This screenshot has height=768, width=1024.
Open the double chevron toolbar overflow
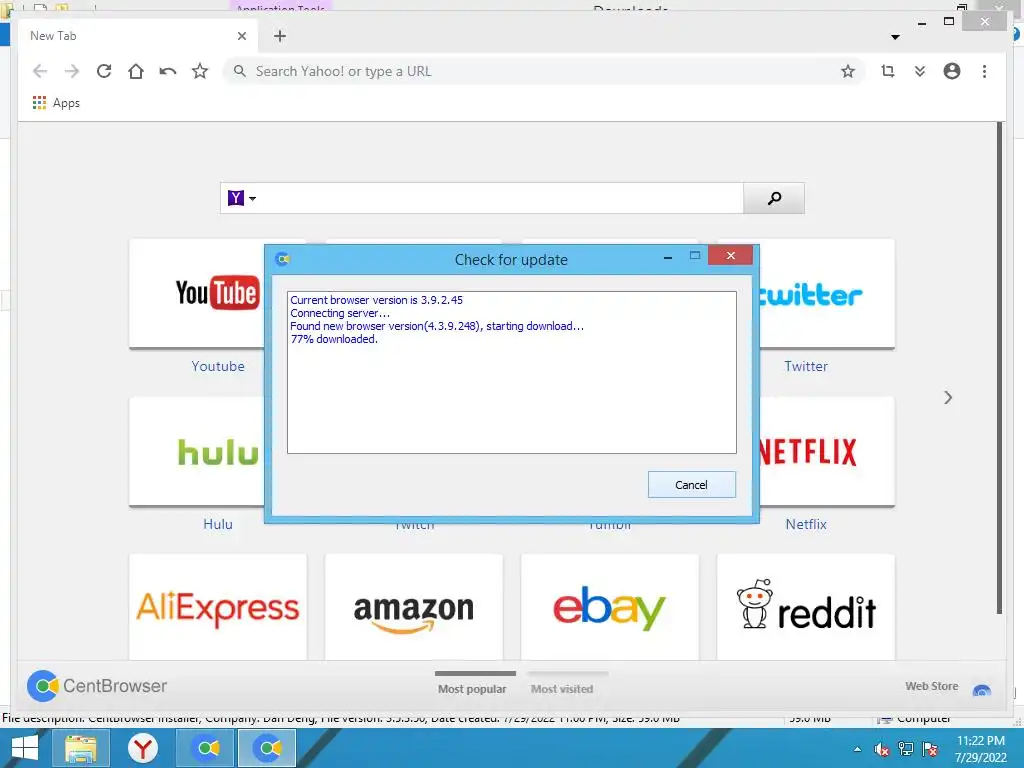(920, 71)
